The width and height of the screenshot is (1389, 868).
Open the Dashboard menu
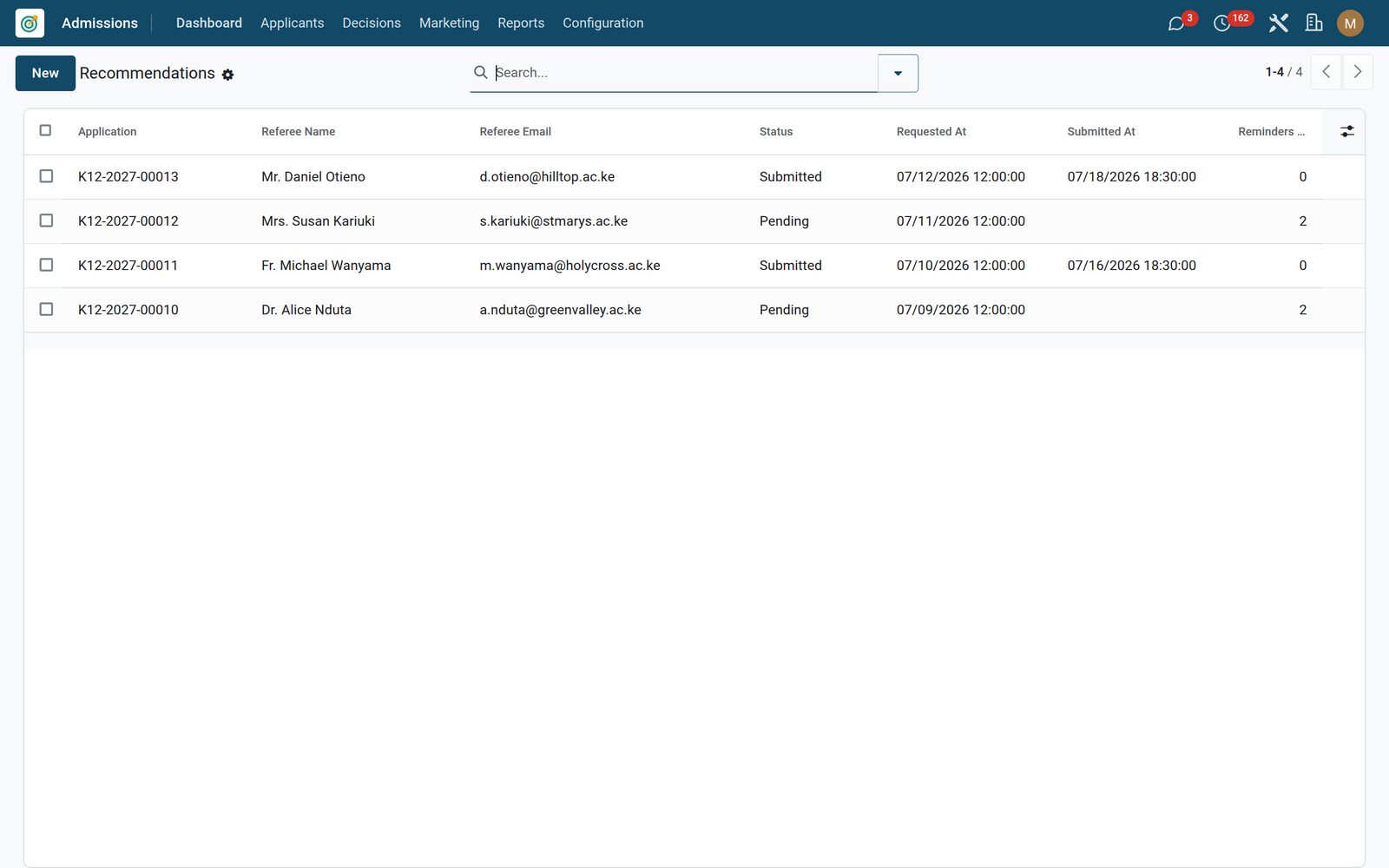click(x=209, y=23)
